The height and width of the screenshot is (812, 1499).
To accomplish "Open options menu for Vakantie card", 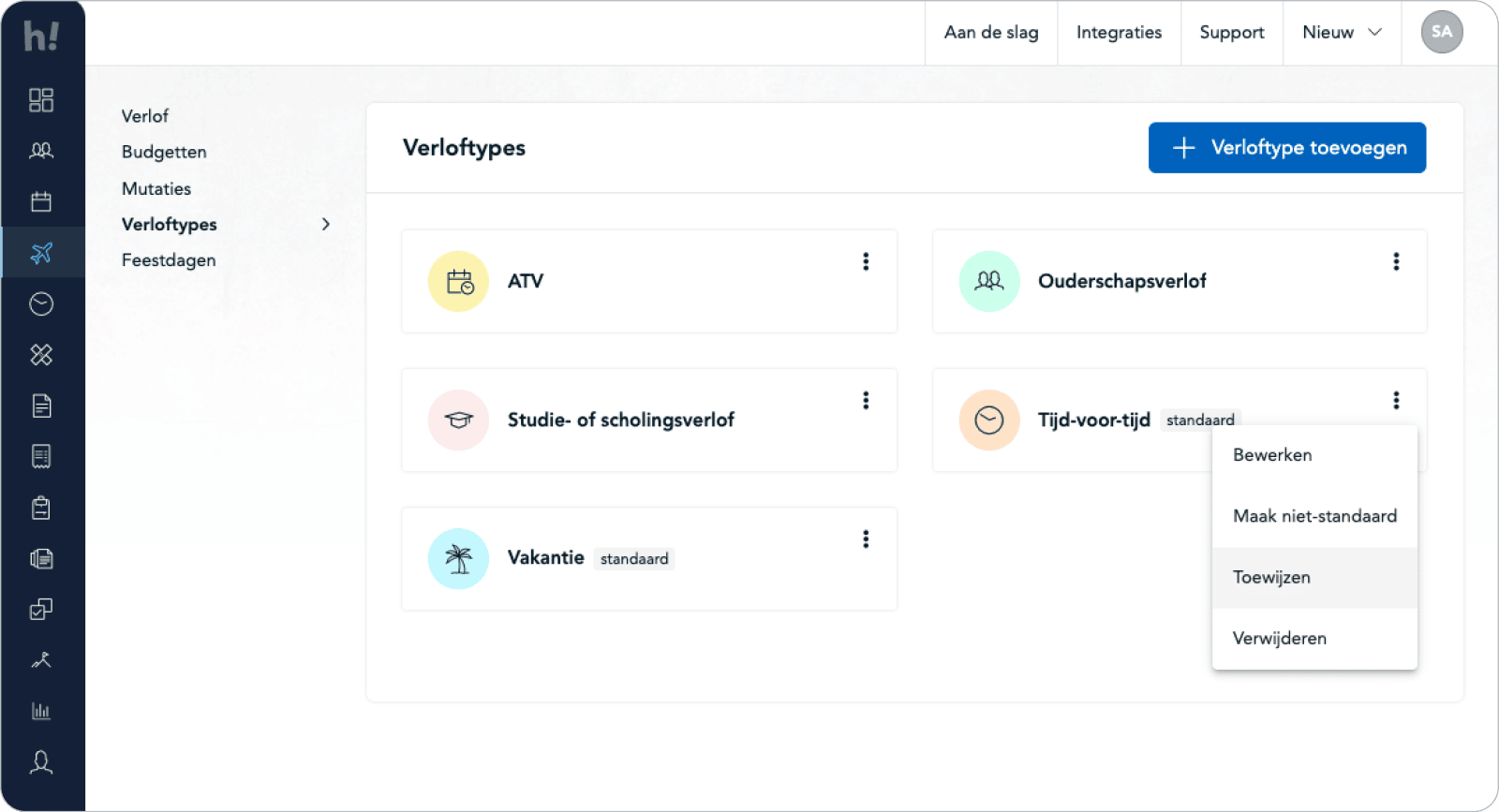I will click(x=866, y=539).
